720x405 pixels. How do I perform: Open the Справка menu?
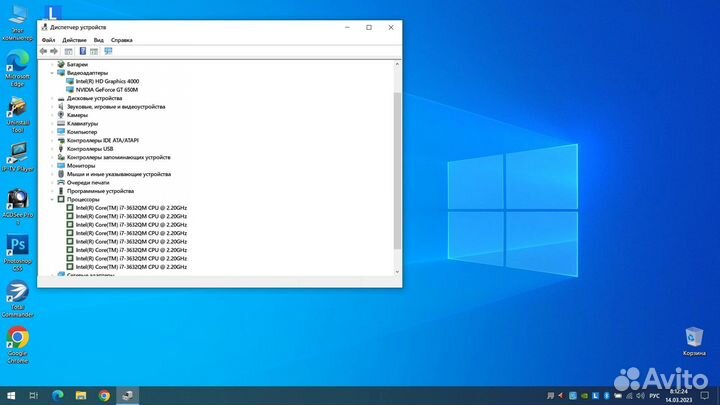(x=122, y=40)
